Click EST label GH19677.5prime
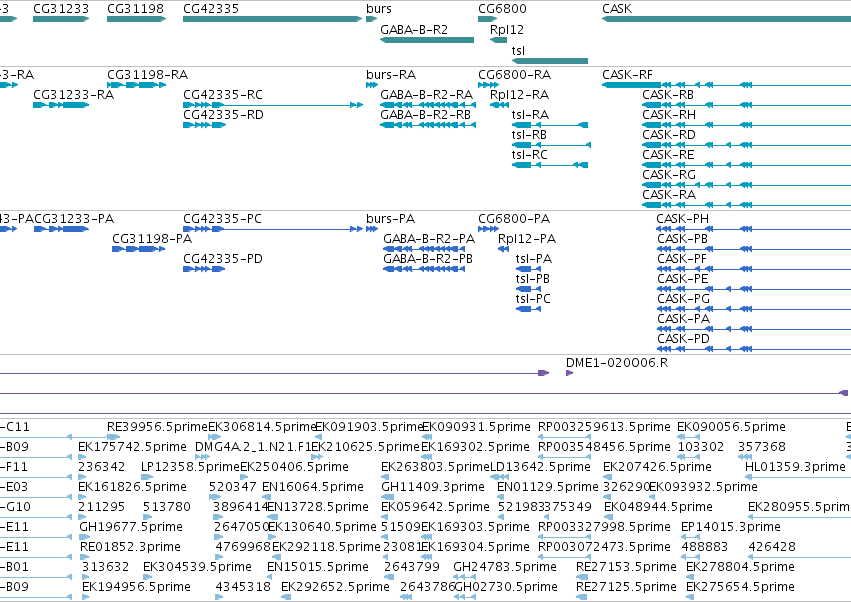Screen dimensions: 851x602 pos(131,527)
